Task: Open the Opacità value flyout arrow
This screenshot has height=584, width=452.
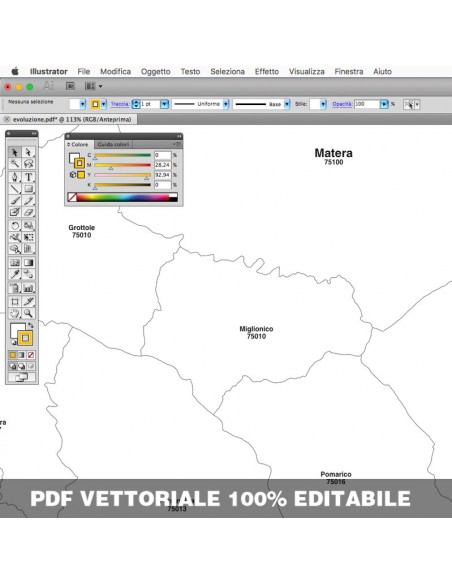Action: (384, 104)
